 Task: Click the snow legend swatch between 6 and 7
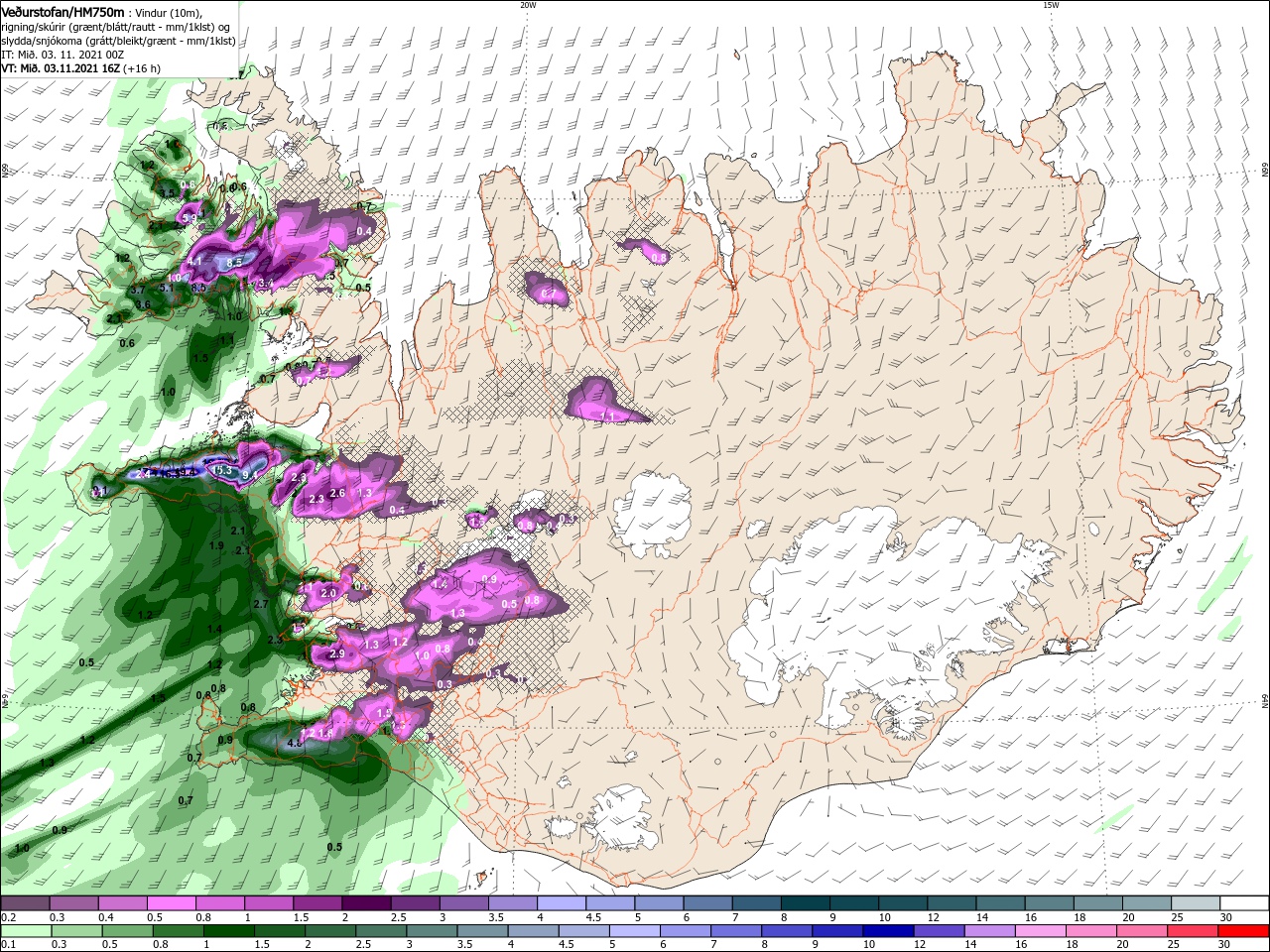tap(707, 903)
